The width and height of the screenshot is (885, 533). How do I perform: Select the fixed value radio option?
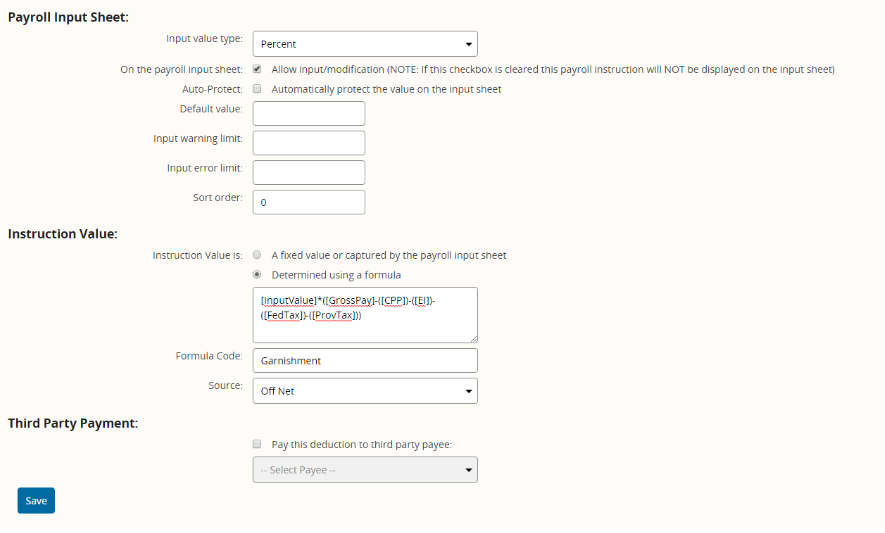coord(257,255)
